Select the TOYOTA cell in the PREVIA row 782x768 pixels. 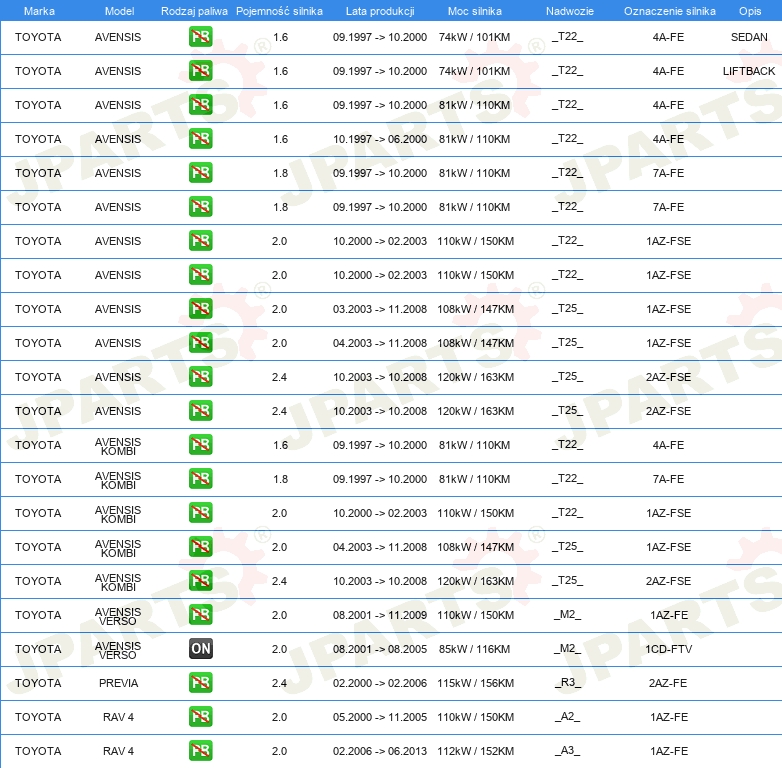pos(38,683)
